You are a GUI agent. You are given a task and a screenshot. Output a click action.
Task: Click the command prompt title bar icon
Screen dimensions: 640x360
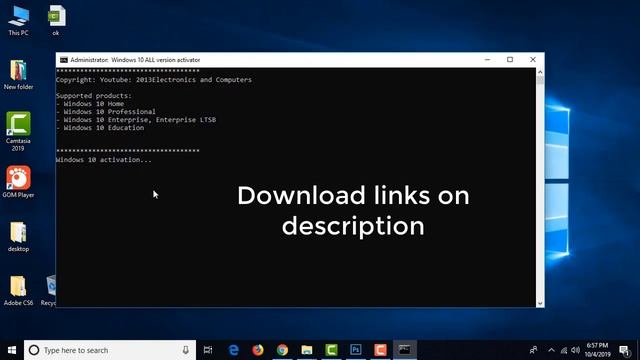(x=64, y=60)
